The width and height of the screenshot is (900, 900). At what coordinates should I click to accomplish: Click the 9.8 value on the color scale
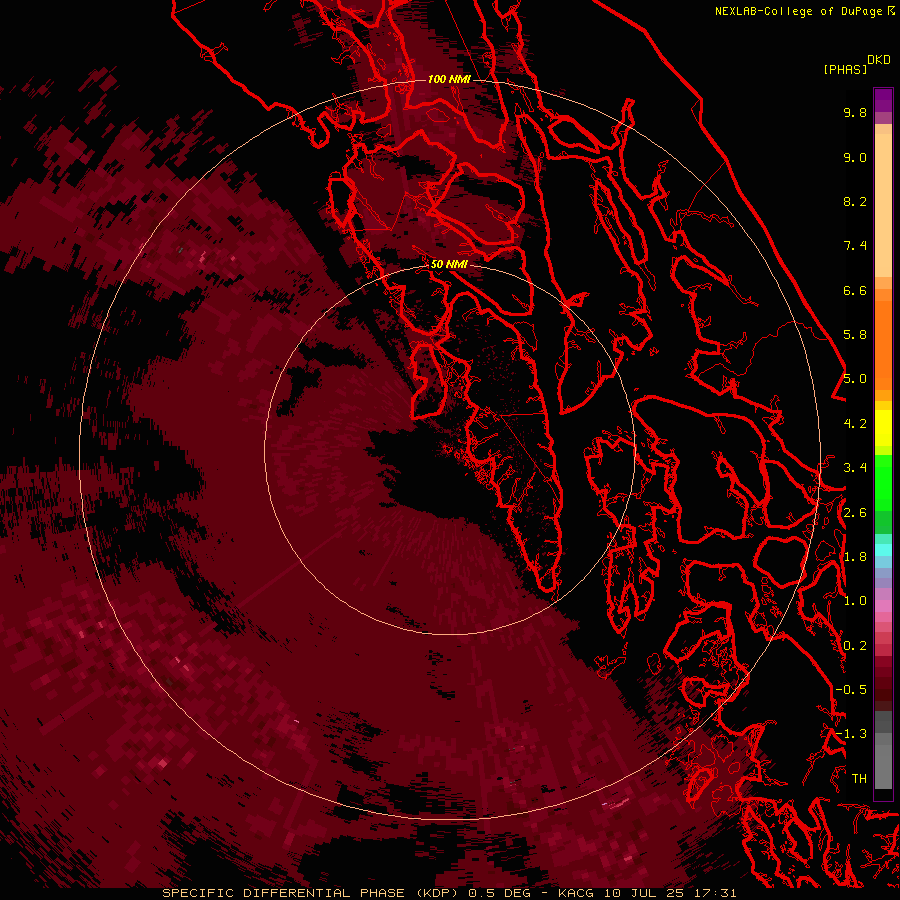click(855, 112)
